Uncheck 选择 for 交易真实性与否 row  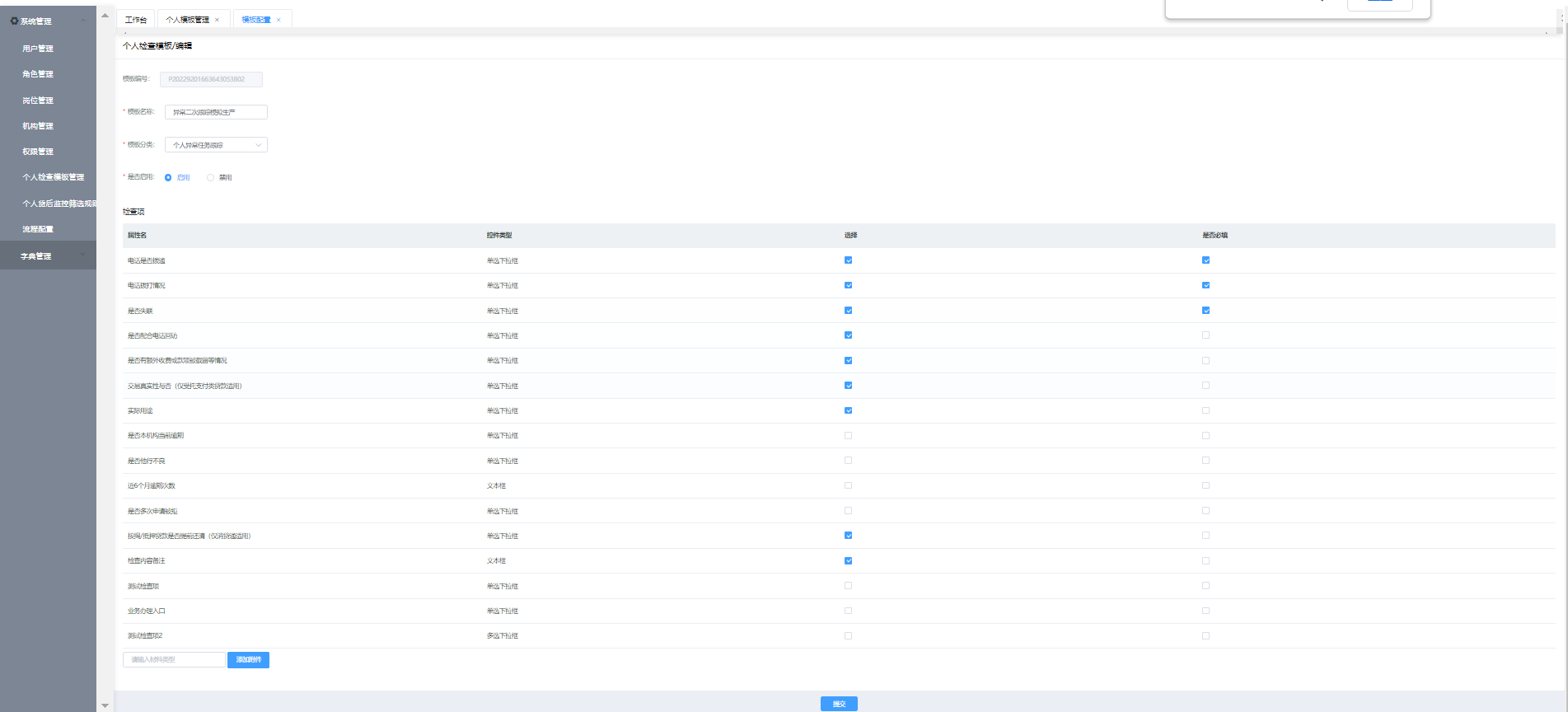point(848,386)
